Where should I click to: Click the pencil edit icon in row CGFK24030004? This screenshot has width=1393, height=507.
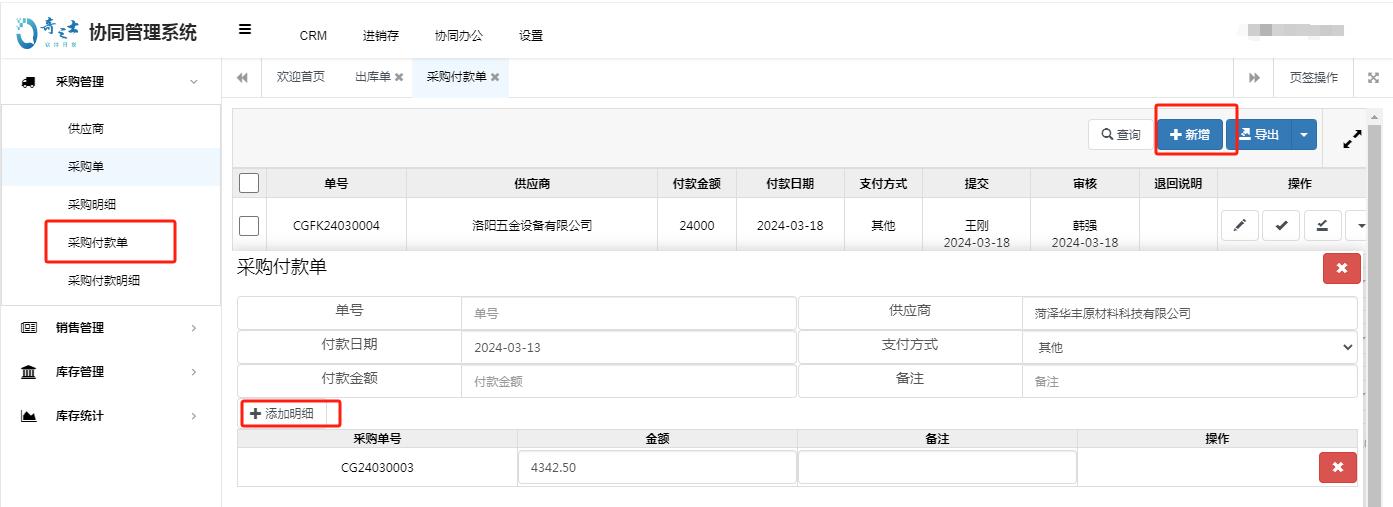[1239, 226]
